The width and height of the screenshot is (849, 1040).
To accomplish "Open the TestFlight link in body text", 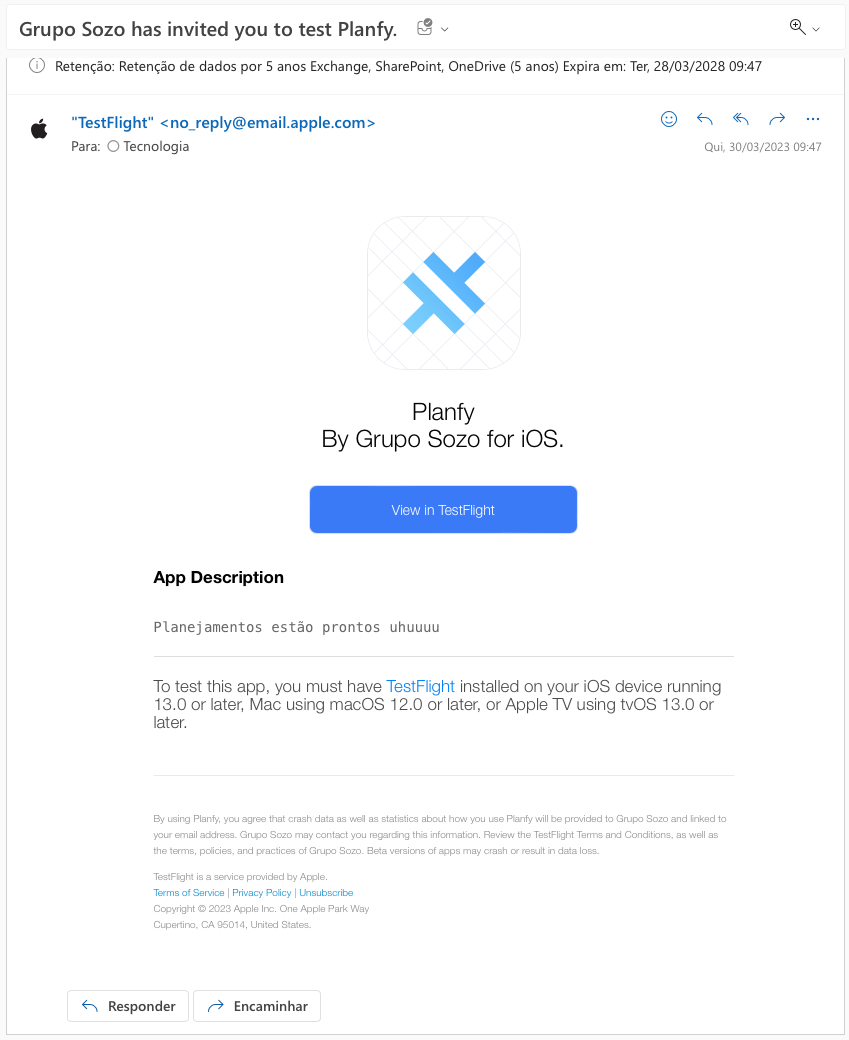I will [421, 686].
